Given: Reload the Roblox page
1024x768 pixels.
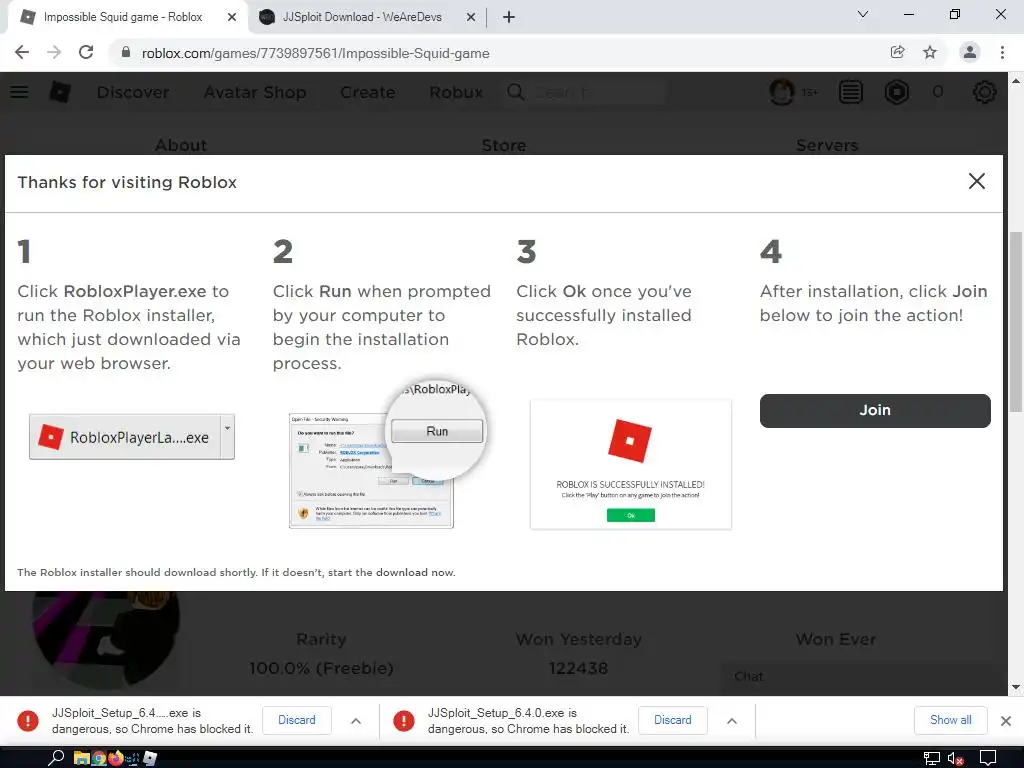Looking at the screenshot, I should pos(86,52).
